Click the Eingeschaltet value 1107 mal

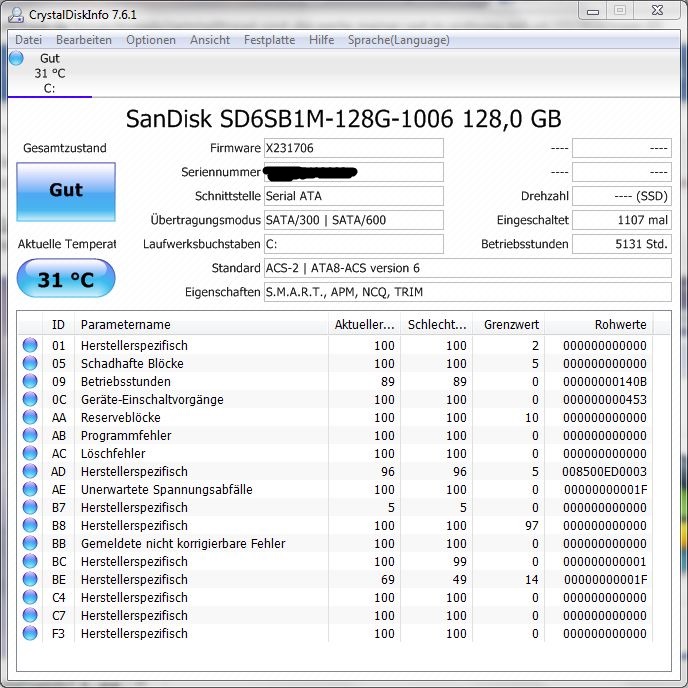[x=622, y=220]
